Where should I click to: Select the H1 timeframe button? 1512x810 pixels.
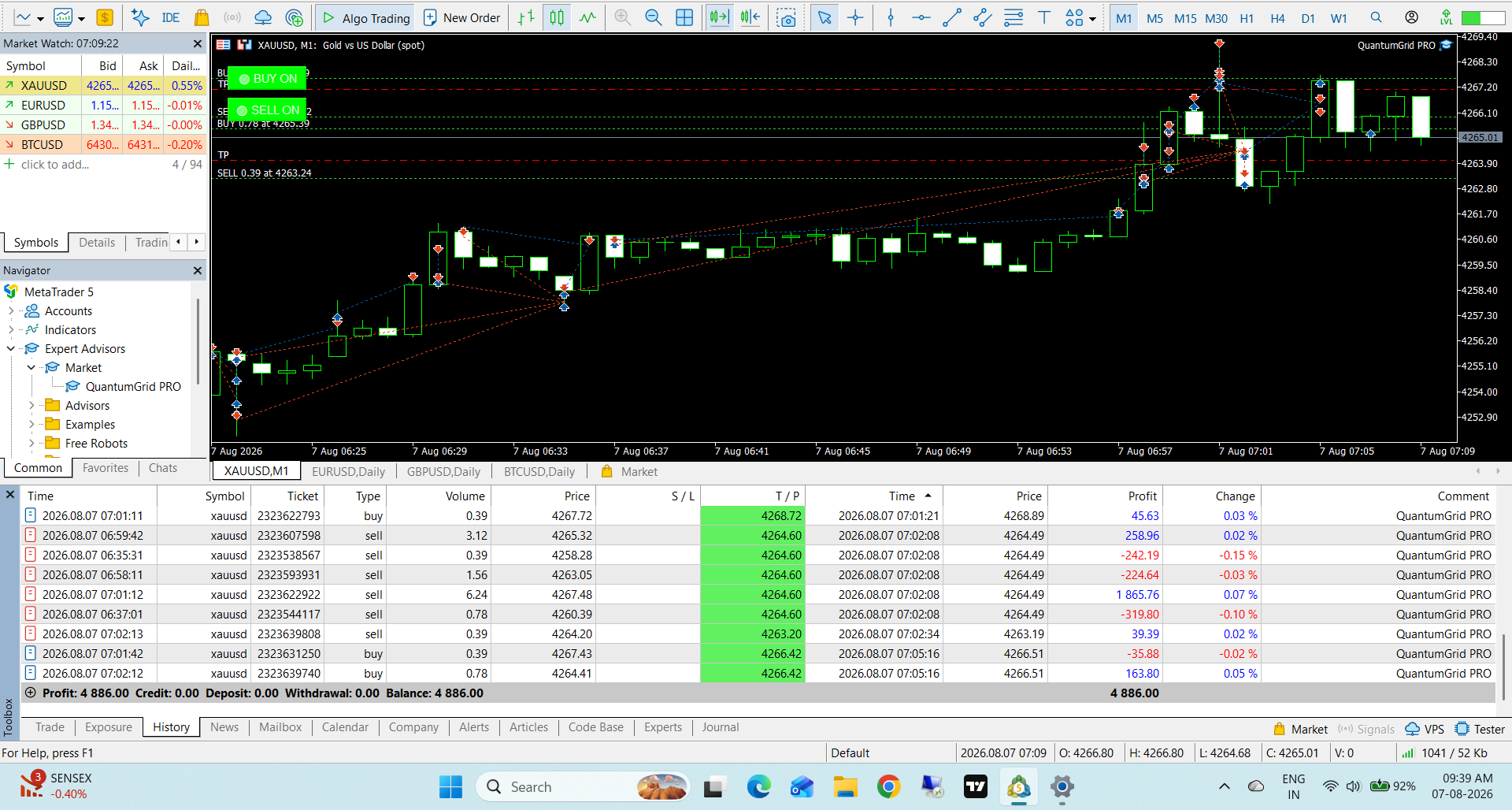(1247, 18)
